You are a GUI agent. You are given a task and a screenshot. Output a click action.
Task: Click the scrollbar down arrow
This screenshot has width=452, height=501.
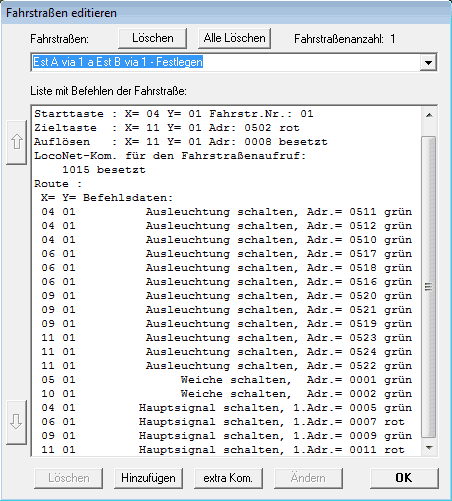(x=429, y=448)
